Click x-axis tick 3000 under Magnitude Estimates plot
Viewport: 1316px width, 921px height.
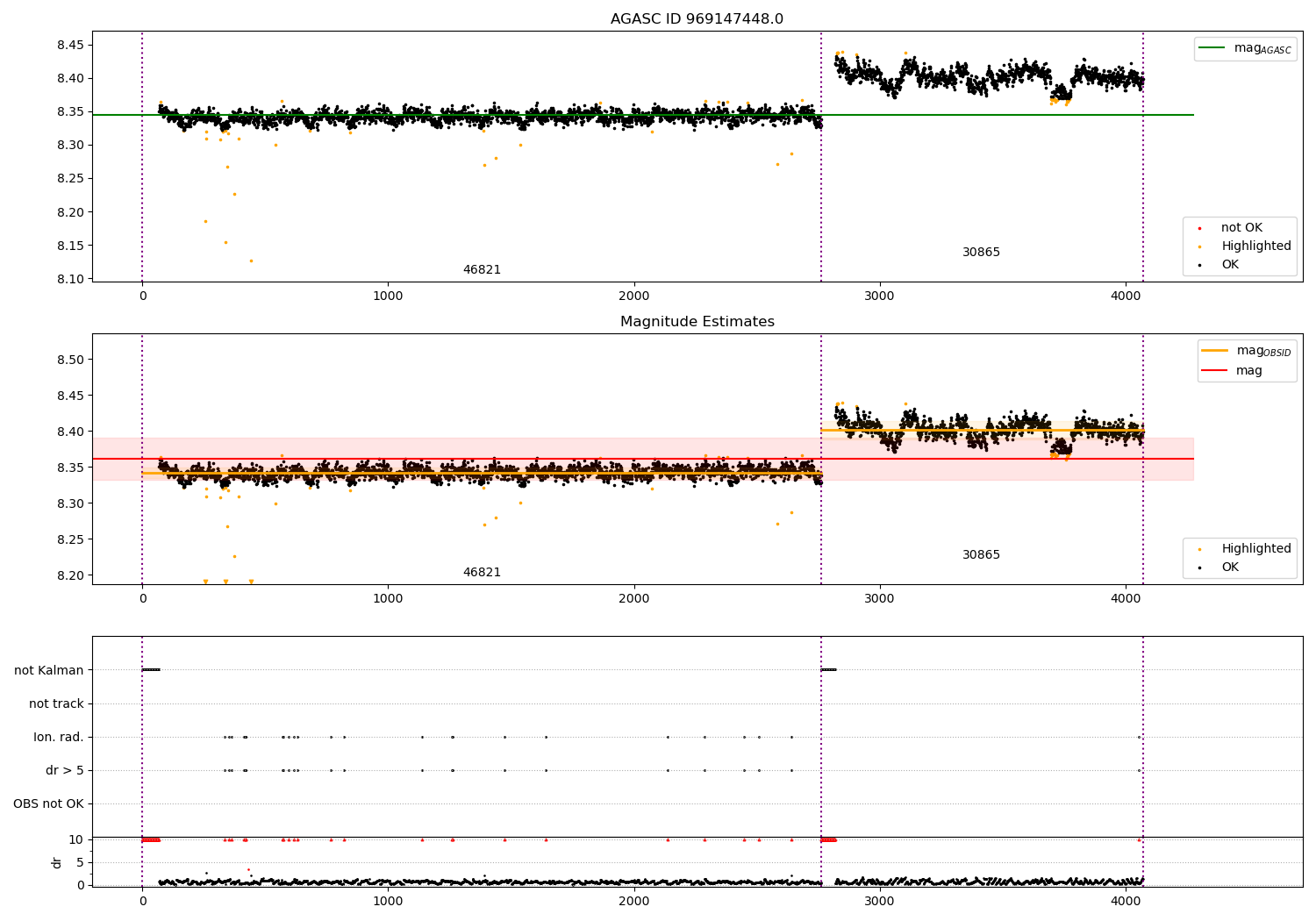click(x=879, y=599)
